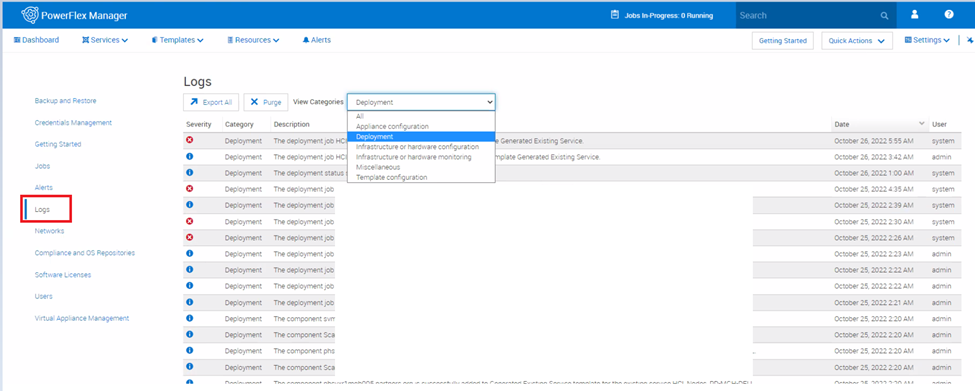Open the Alerts tab in top navigation
Viewport: 975px width, 391px height.
tap(317, 40)
